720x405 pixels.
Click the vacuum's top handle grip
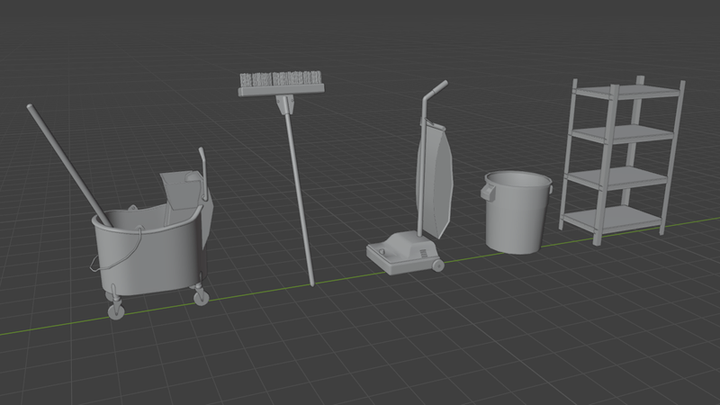(x=434, y=90)
